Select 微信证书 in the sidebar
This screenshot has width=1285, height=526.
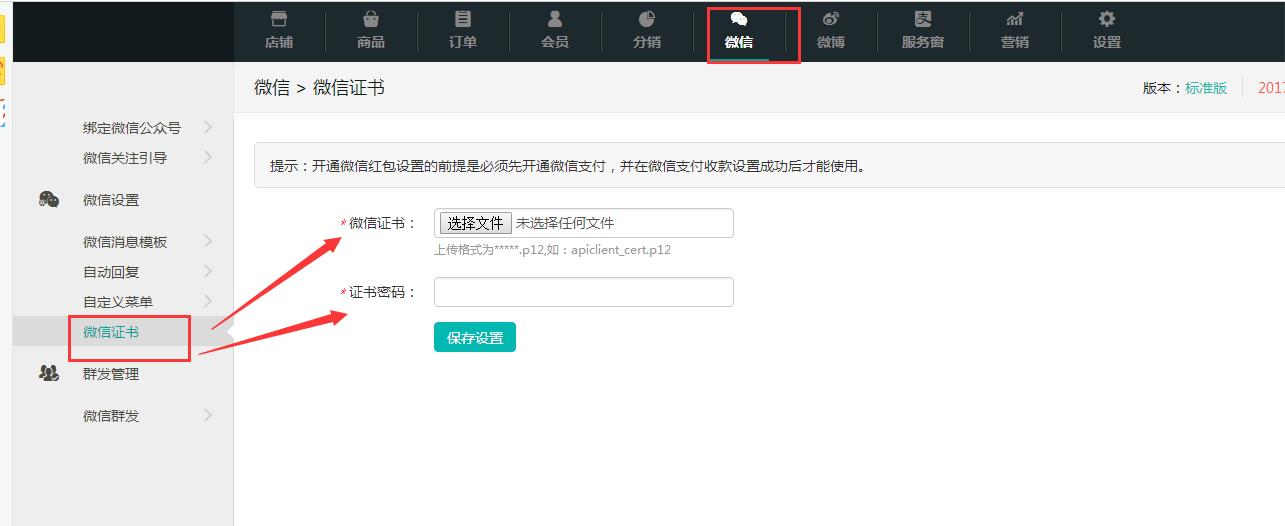click(x=111, y=332)
